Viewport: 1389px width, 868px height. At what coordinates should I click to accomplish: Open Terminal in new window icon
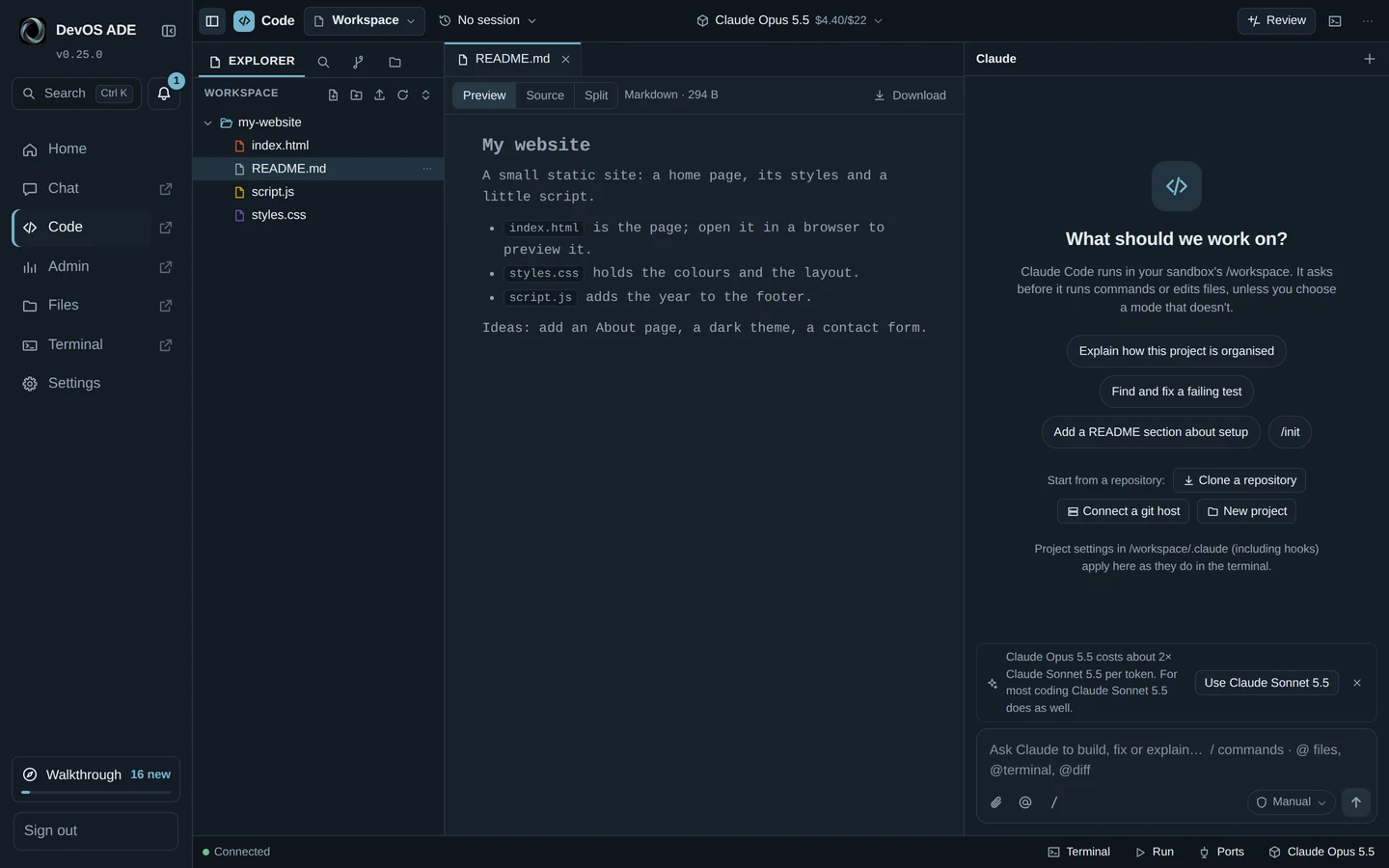166,345
